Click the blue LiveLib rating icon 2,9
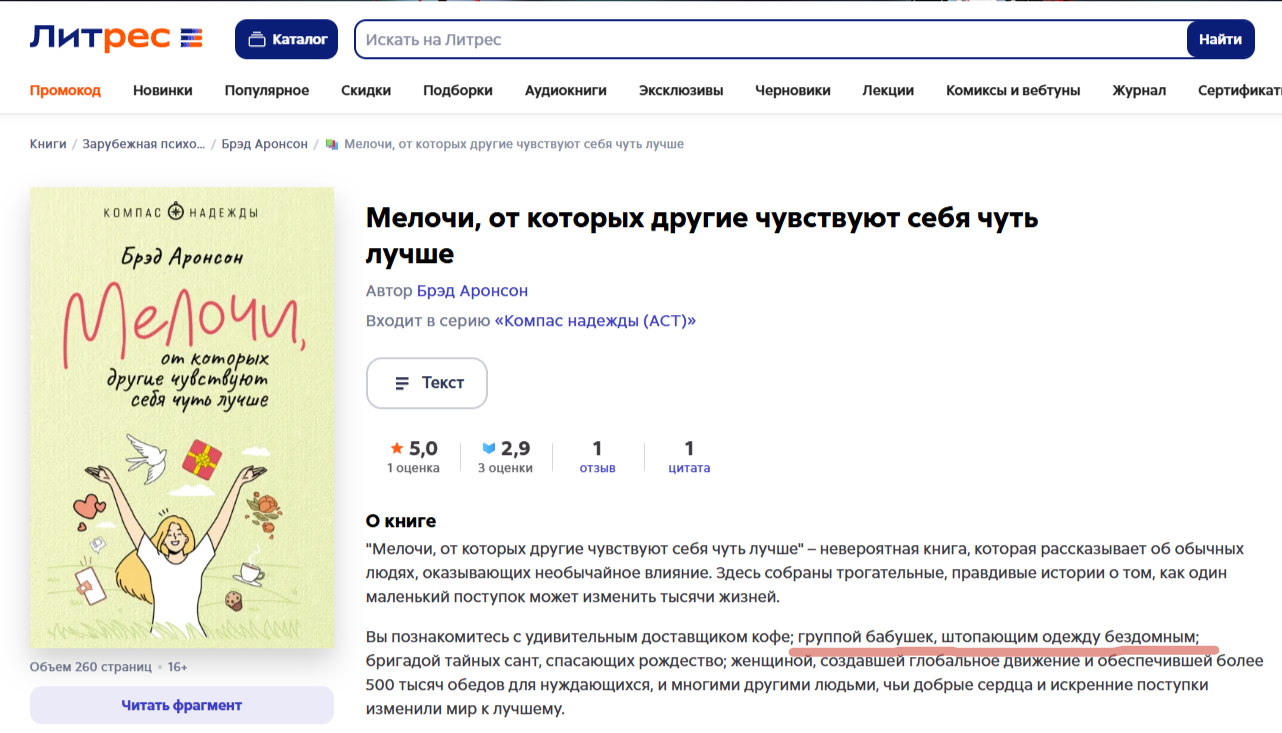 click(x=489, y=449)
